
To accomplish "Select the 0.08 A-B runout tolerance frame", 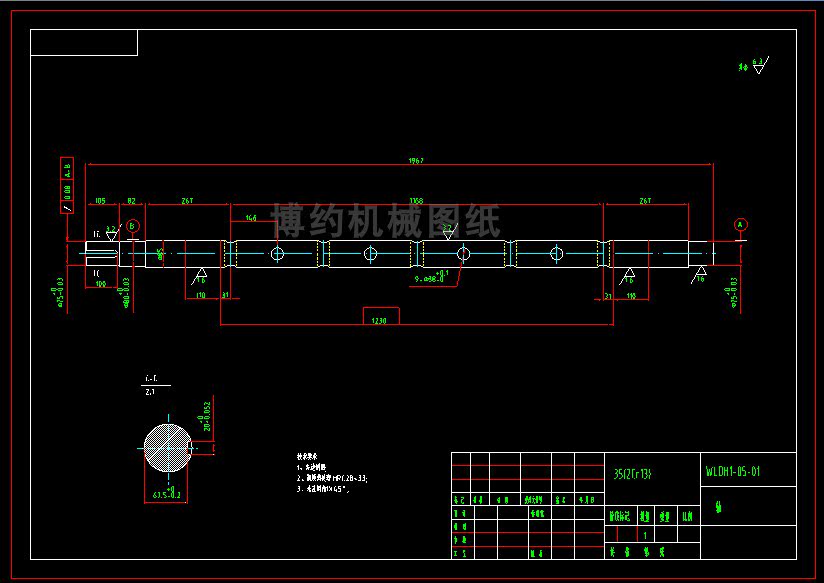I will tap(67, 185).
